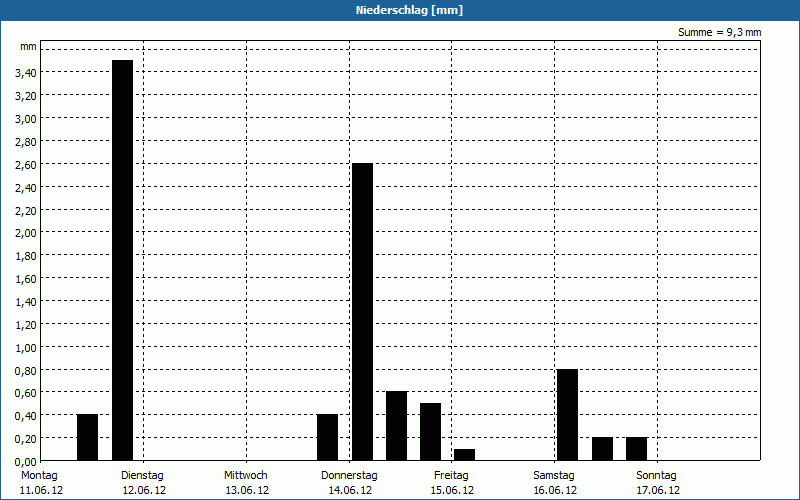The width and height of the screenshot is (800, 500).
Task: Click the 0,40 y-axis value
Action: tap(26, 416)
